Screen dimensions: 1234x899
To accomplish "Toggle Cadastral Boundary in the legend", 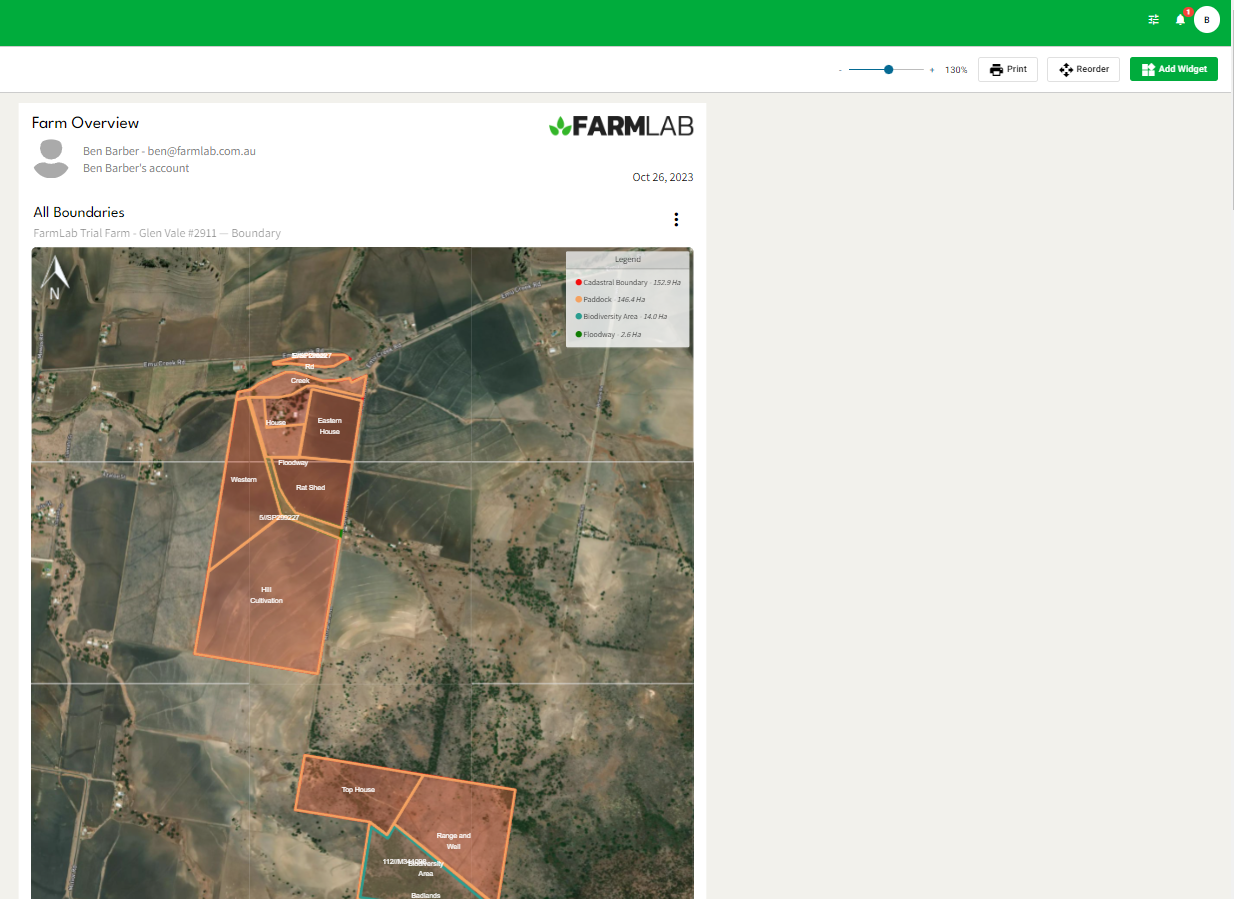I will tap(616, 283).
